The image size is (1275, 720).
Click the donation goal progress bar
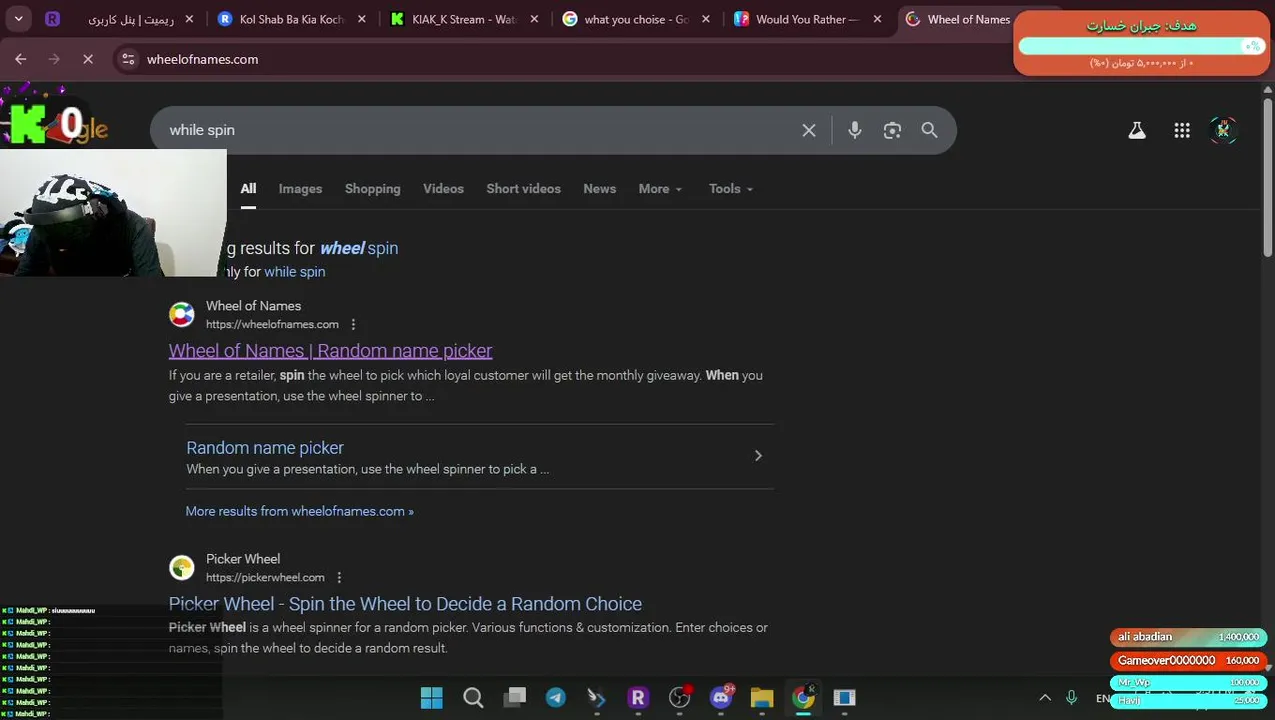[1142, 46]
